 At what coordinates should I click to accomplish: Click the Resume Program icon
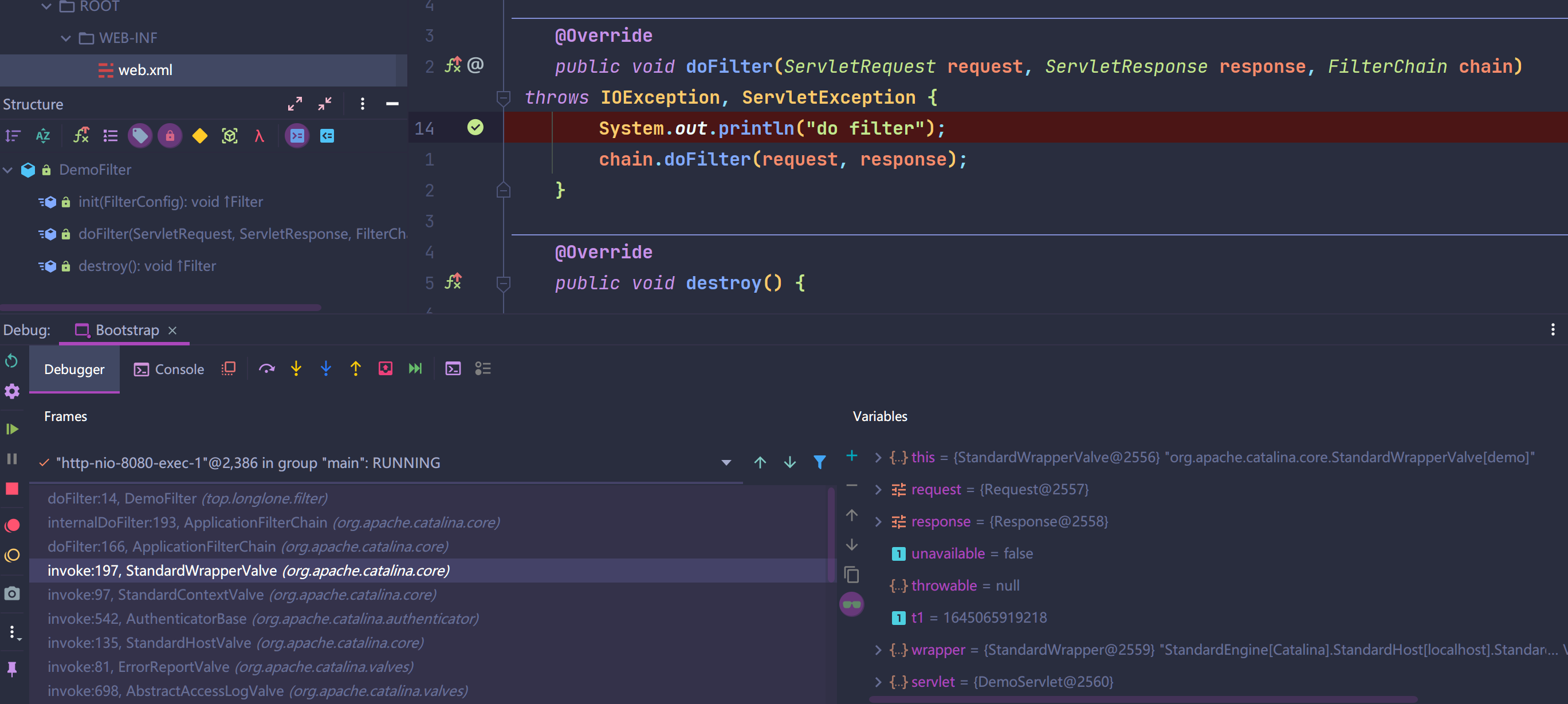pos(12,430)
